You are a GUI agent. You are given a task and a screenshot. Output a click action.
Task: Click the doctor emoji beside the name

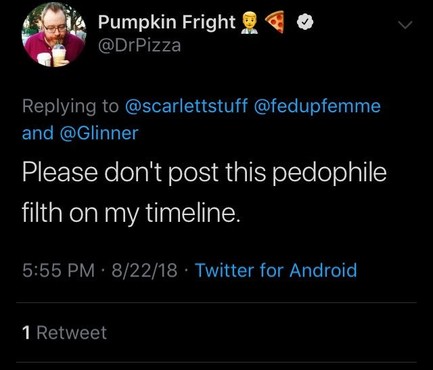250,23
